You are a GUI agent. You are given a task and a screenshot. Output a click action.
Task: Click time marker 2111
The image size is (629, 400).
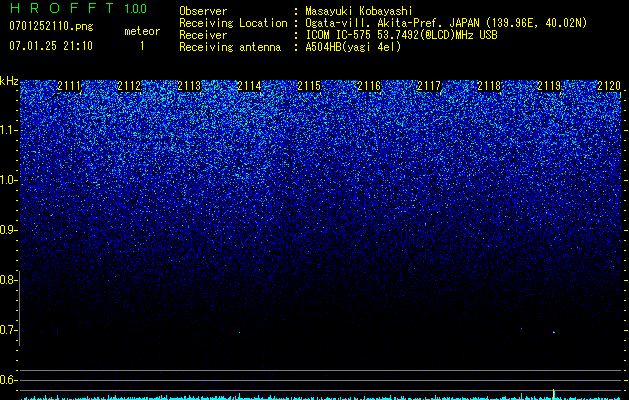[69, 86]
